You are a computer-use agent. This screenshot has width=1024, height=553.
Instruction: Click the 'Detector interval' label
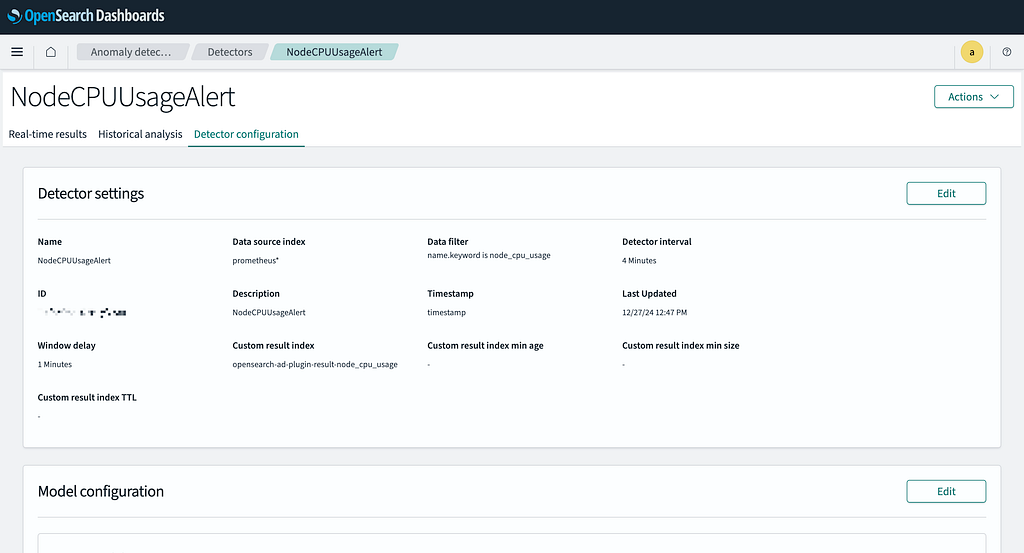tap(656, 242)
